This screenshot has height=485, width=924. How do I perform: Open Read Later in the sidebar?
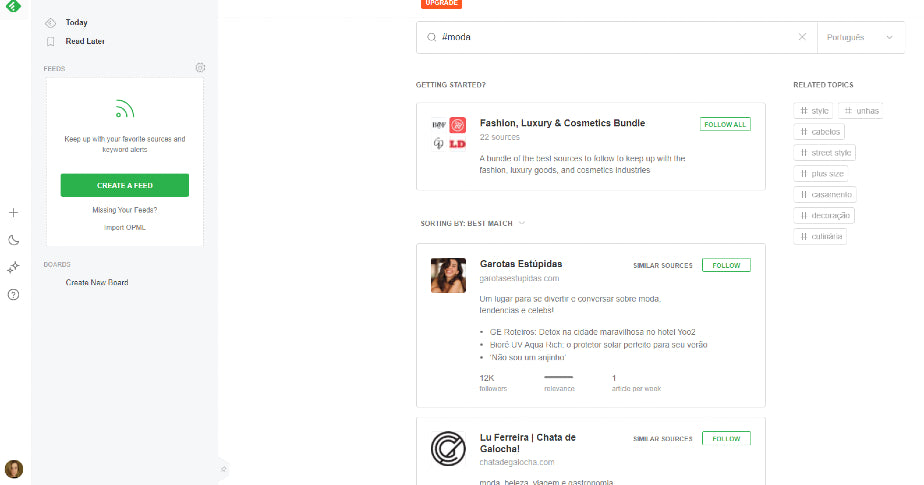[x=85, y=41]
